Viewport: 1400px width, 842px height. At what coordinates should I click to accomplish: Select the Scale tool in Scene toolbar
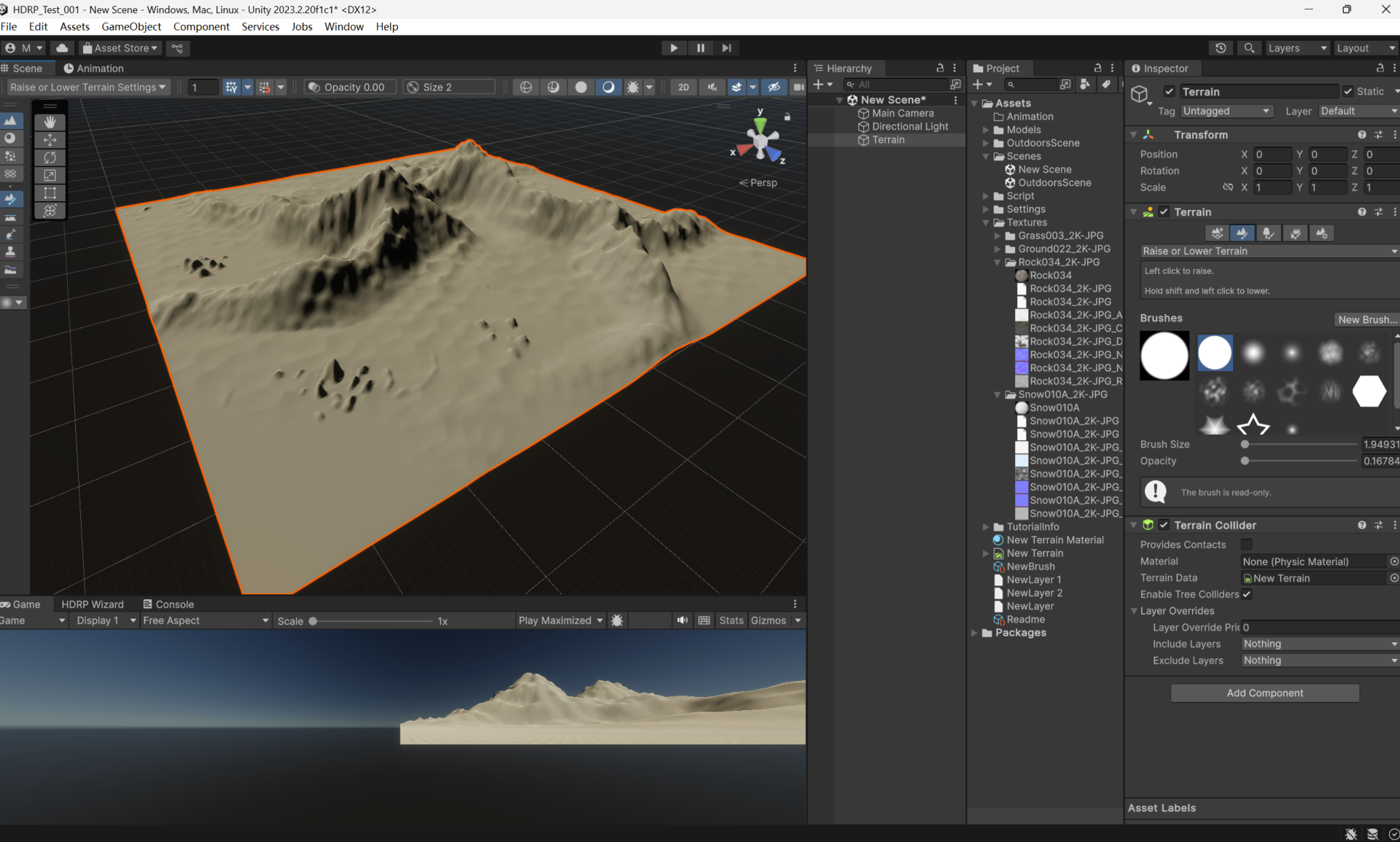pyautogui.click(x=50, y=175)
